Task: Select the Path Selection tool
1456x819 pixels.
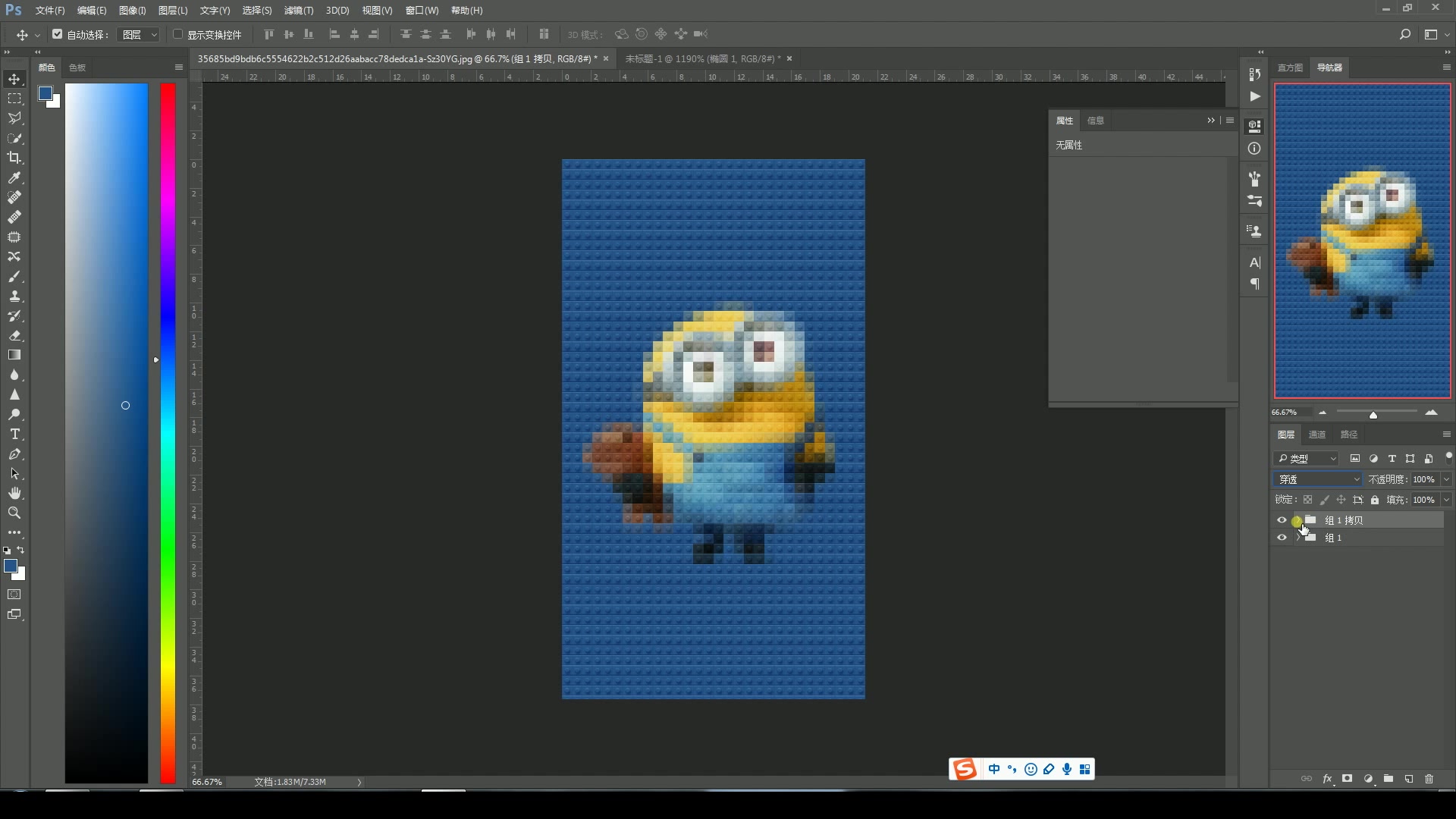Action: point(14,473)
